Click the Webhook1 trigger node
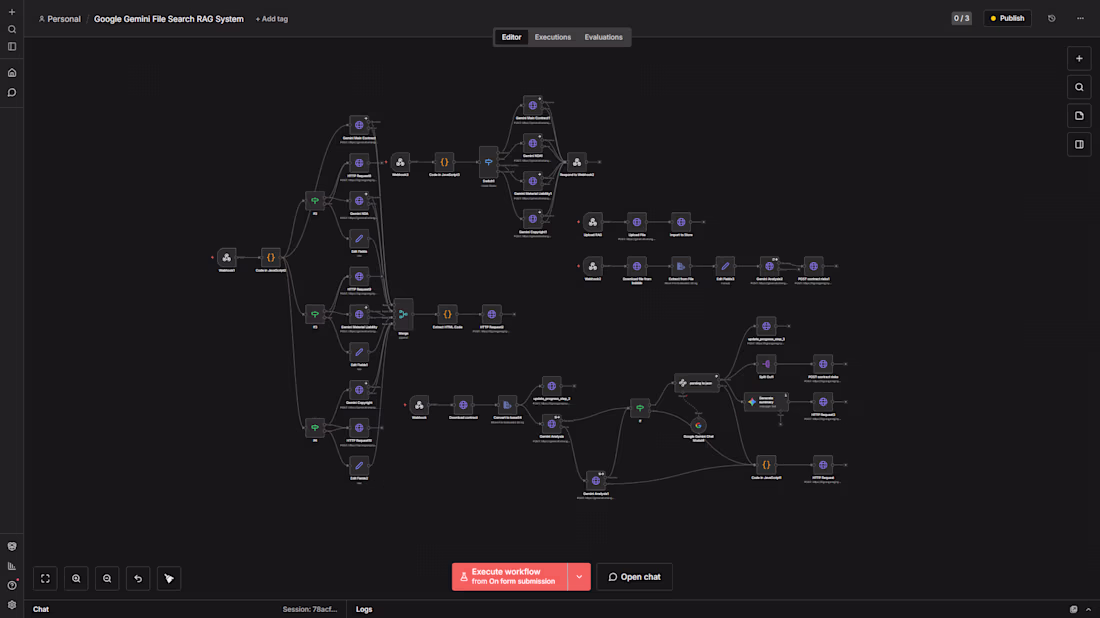This screenshot has width=1100, height=618. tap(227, 257)
